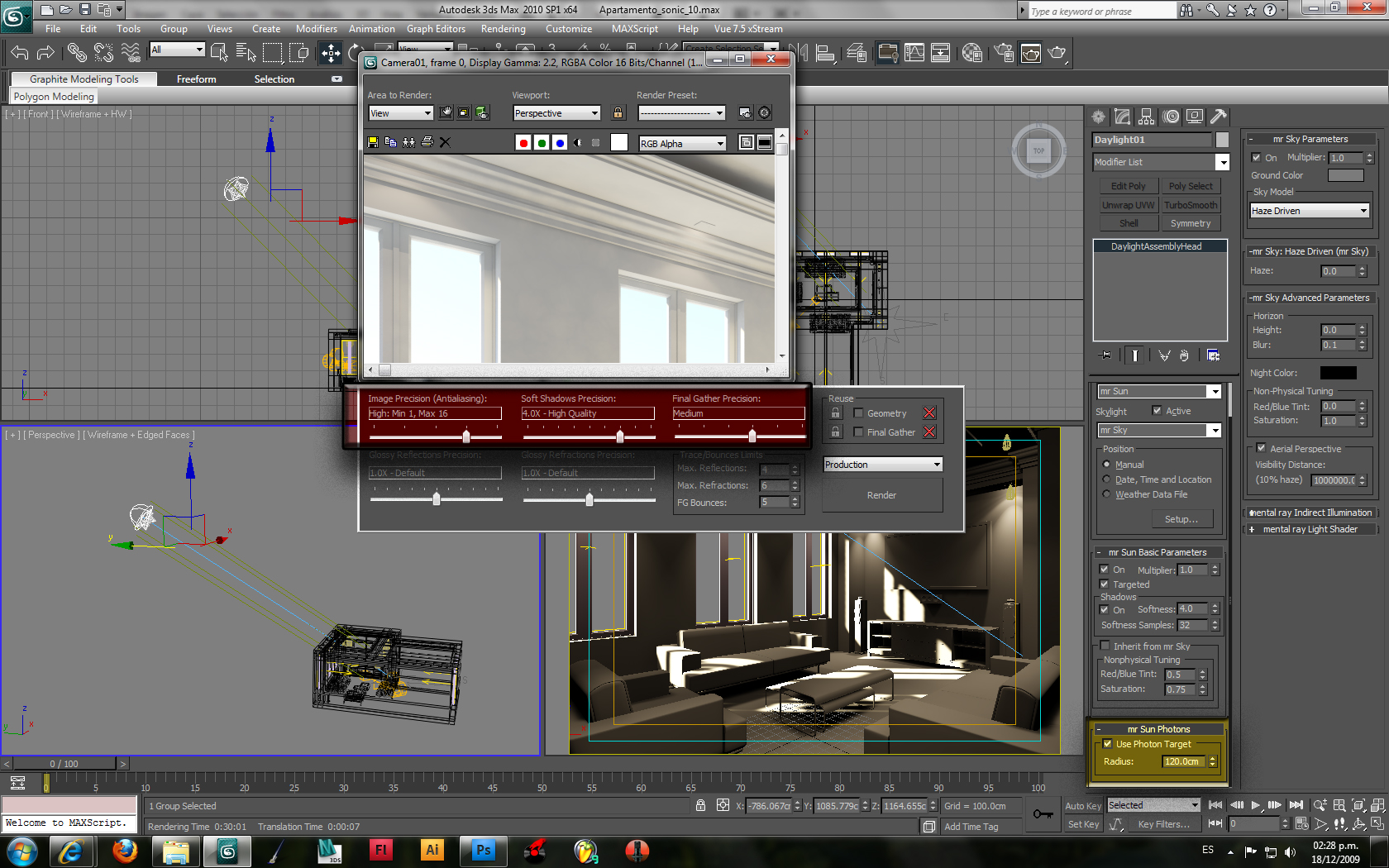Open the mr Sun sunlight type dropdown
This screenshot has height=868, width=1389.
pos(1159,392)
